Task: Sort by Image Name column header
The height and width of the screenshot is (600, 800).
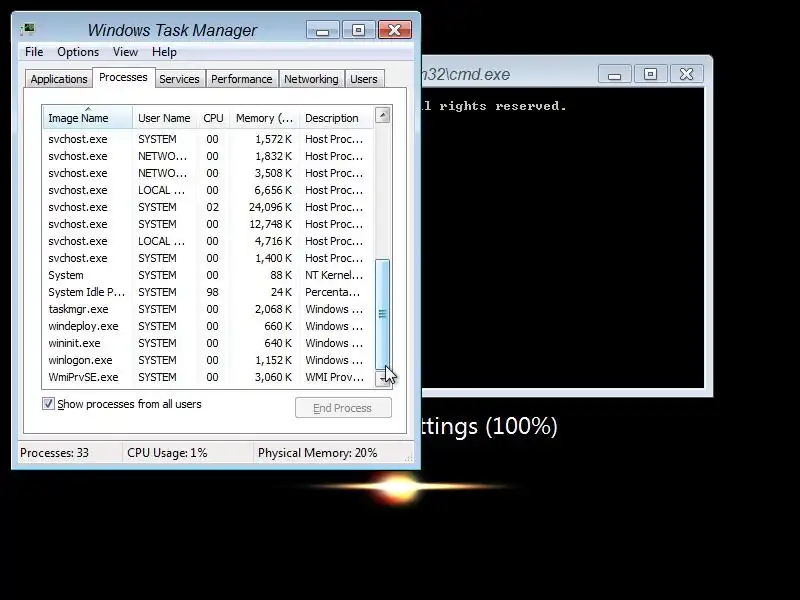Action: click(87, 118)
